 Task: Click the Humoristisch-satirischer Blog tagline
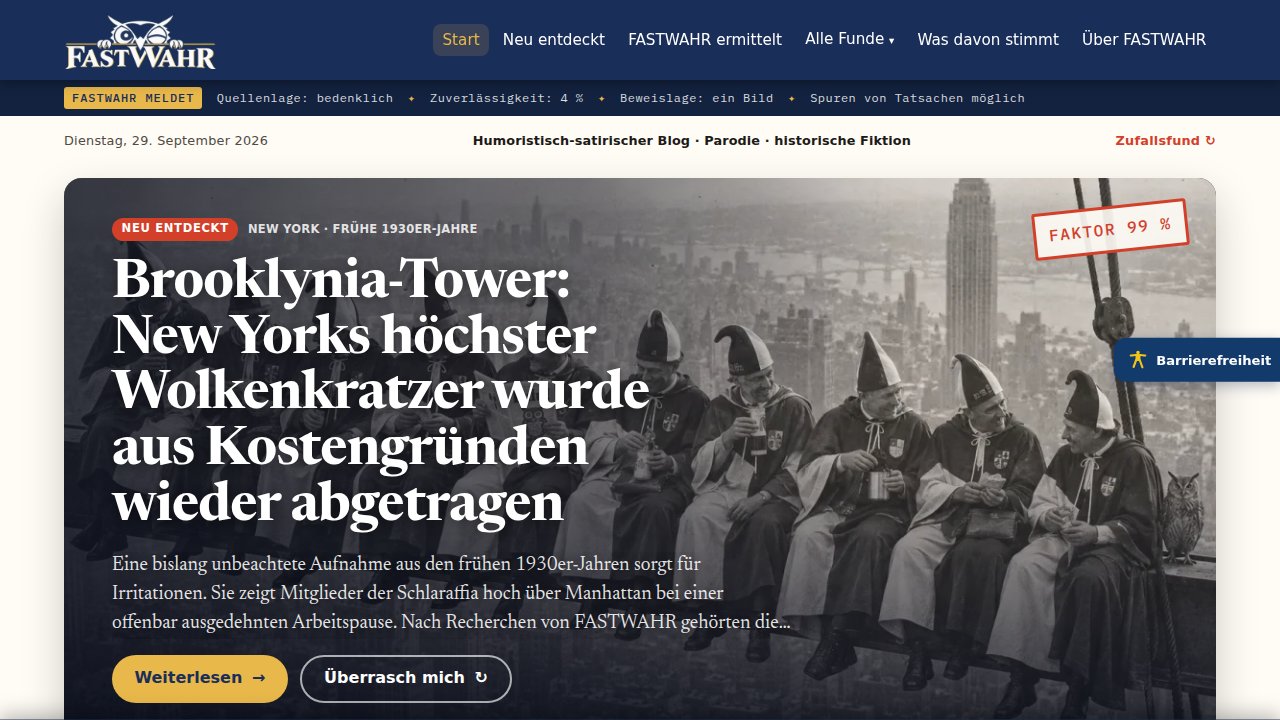tap(692, 141)
